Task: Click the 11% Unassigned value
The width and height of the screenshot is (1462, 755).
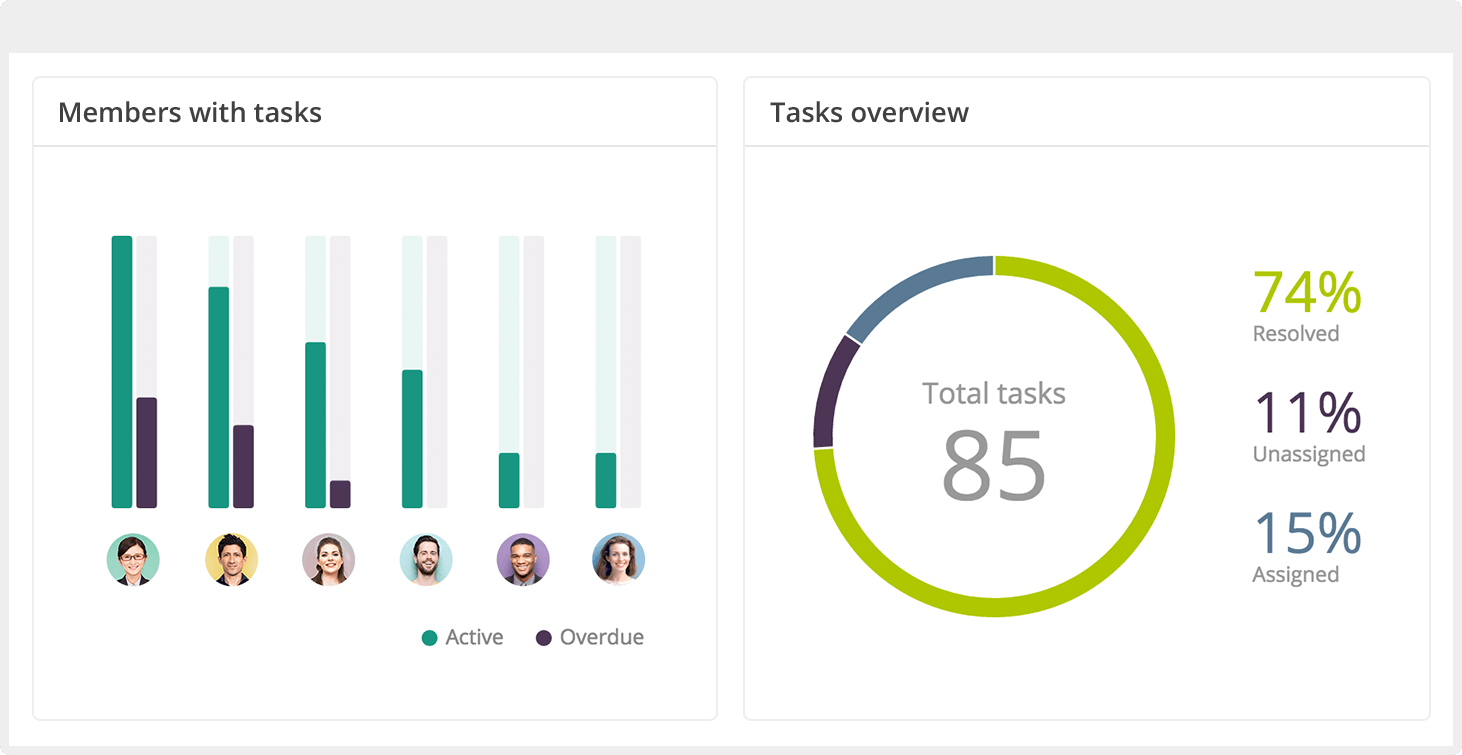Action: click(1307, 412)
